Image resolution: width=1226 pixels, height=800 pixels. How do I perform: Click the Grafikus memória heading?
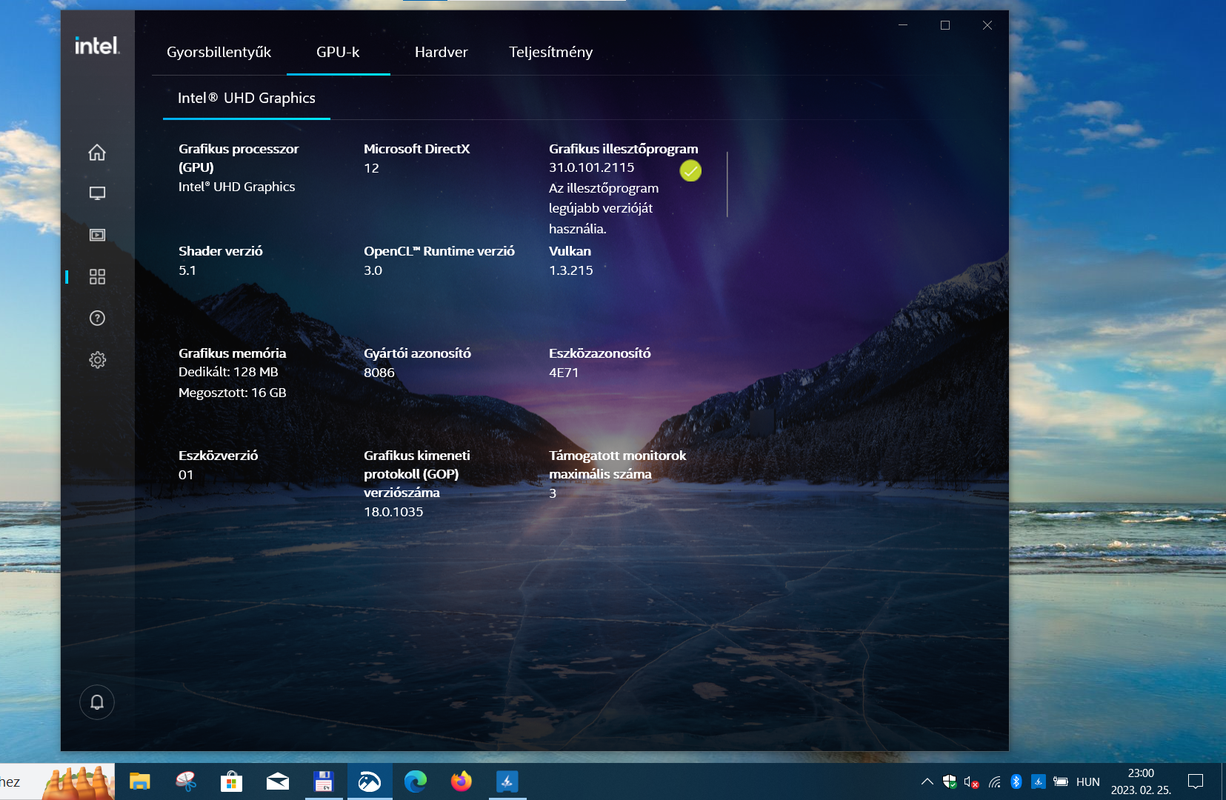232,353
